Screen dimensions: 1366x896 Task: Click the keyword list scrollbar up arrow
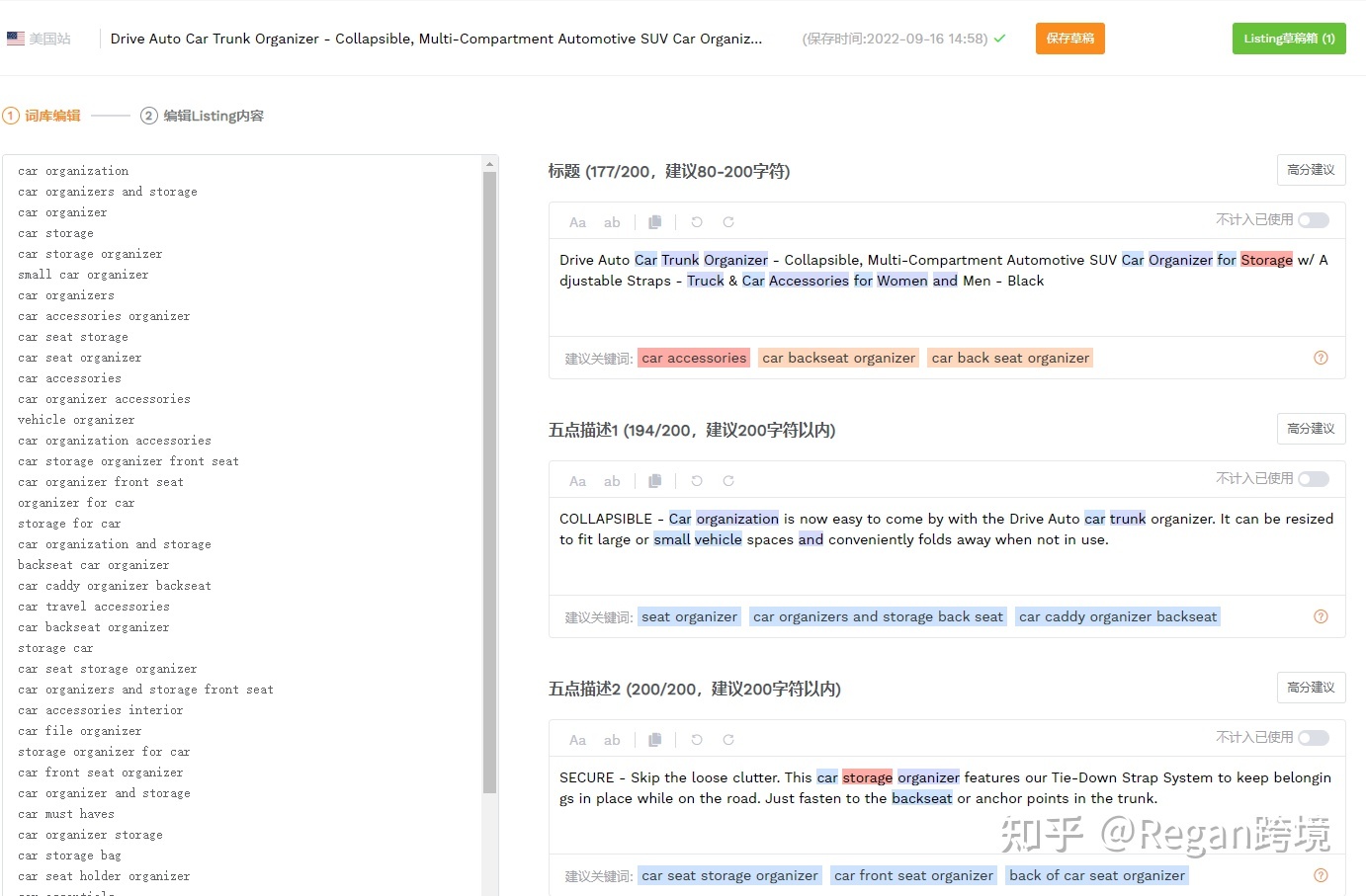coord(489,163)
